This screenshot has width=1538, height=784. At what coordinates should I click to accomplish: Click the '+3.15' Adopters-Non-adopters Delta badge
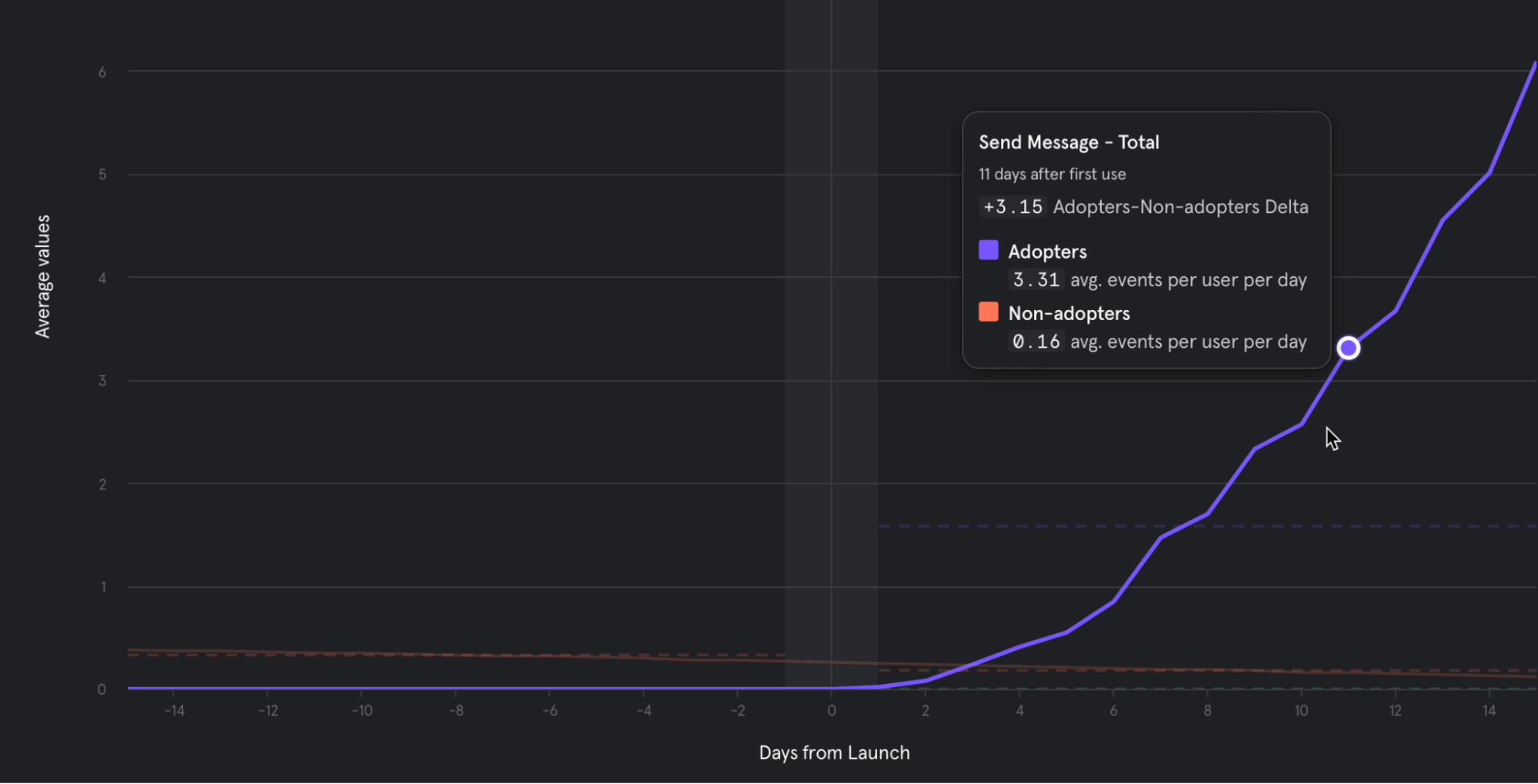[1012, 206]
